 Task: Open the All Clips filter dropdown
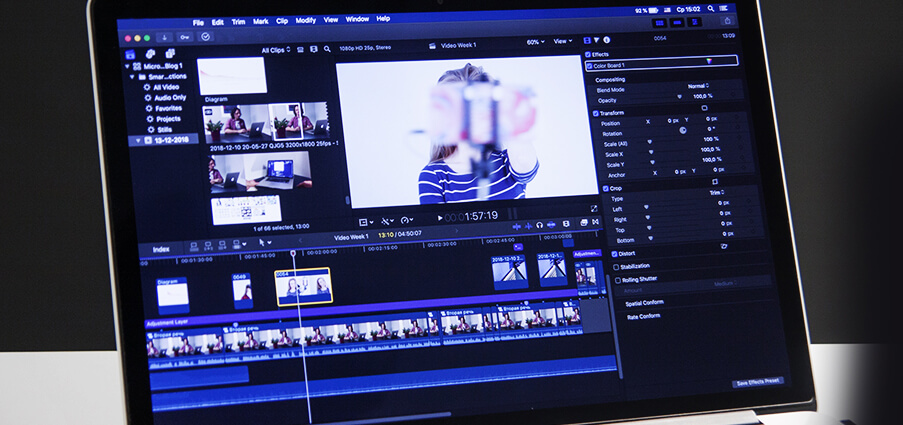pos(276,51)
